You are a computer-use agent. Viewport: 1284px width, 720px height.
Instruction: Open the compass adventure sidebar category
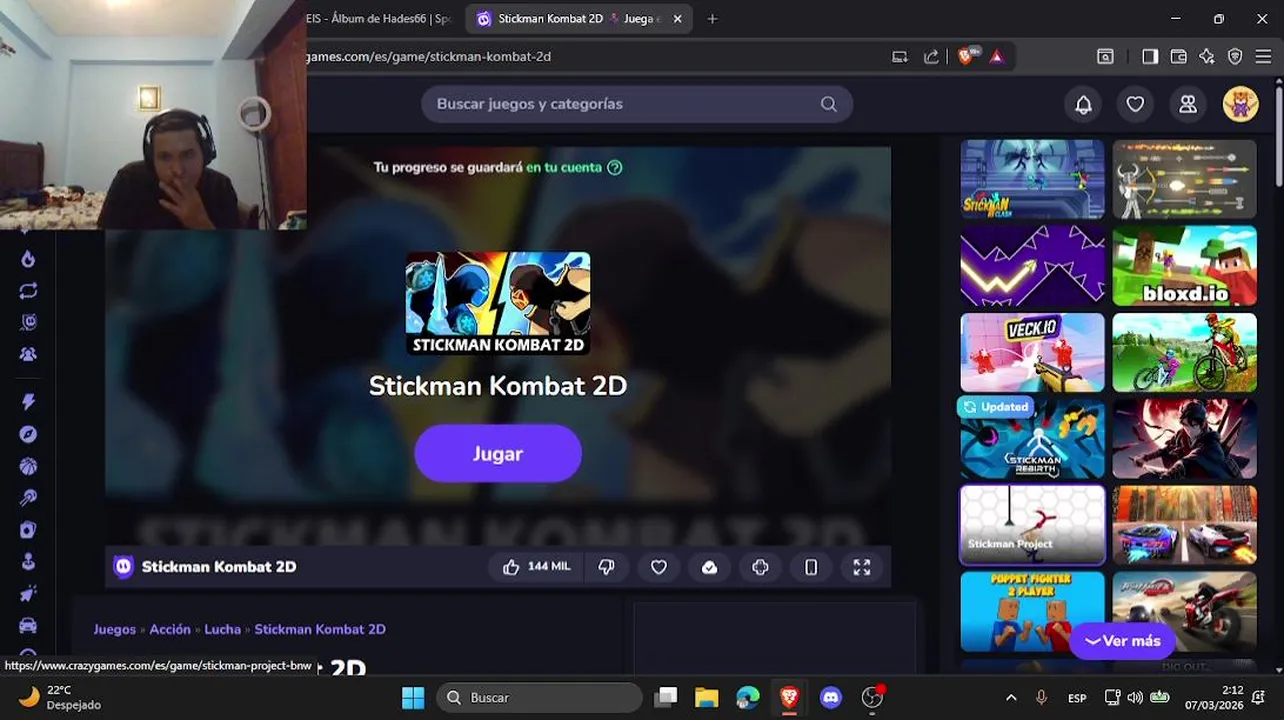click(28, 434)
